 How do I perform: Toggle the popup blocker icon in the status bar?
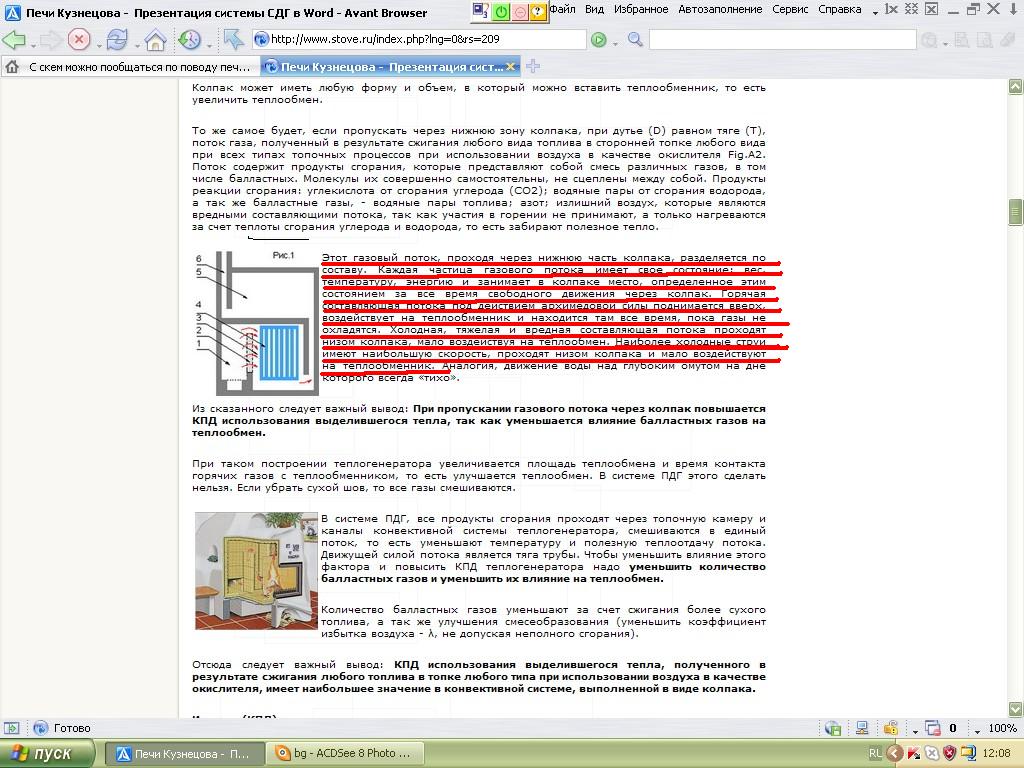click(933, 728)
